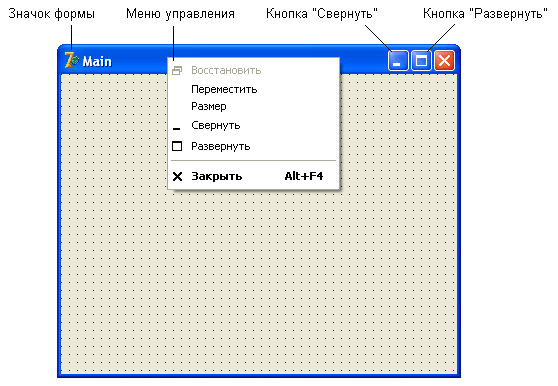558x386 pixels.
Task: Close the Main form with red X
Action: [x=444, y=61]
